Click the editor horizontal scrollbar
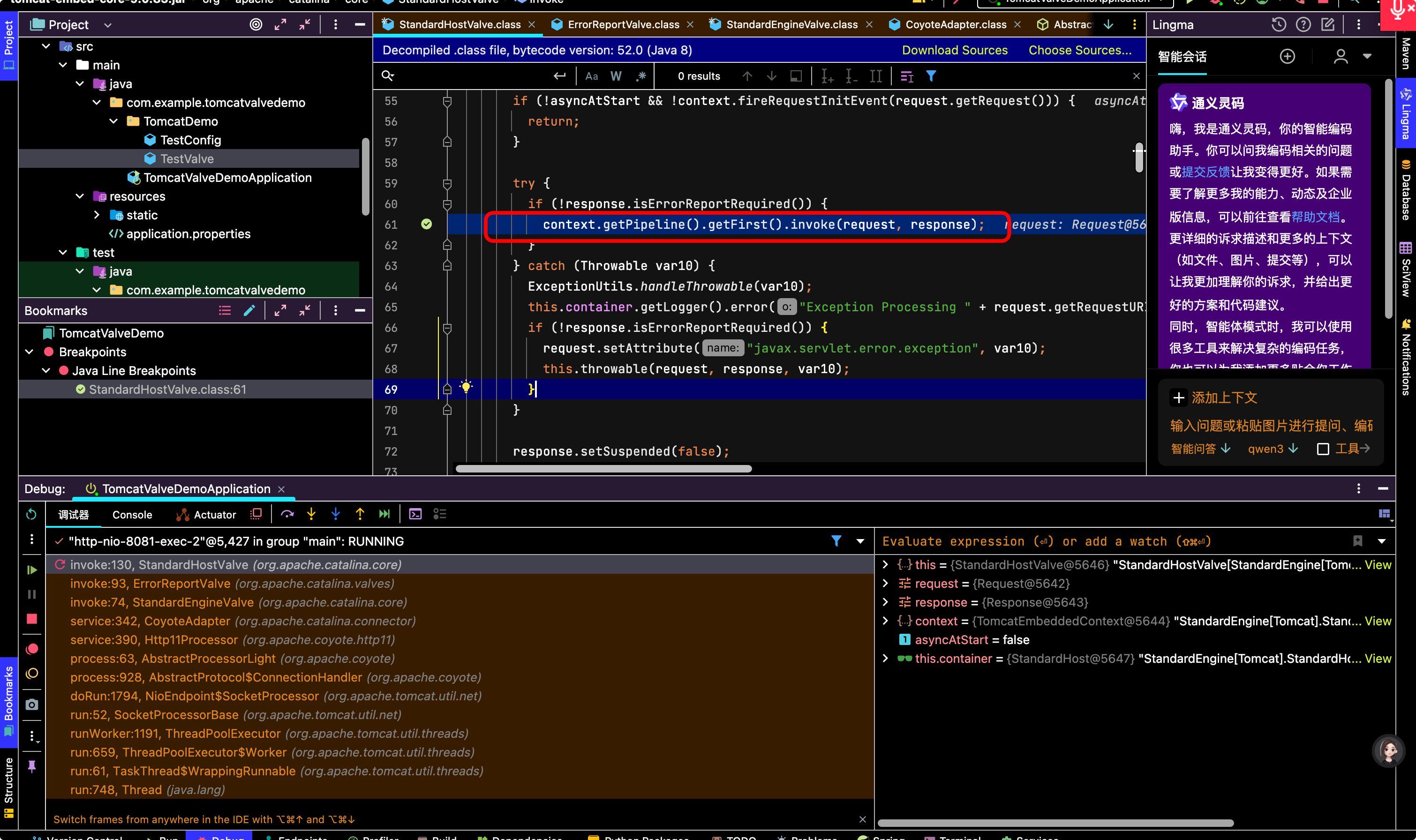Viewport: 1416px width, 840px height. [x=603, y=469]
